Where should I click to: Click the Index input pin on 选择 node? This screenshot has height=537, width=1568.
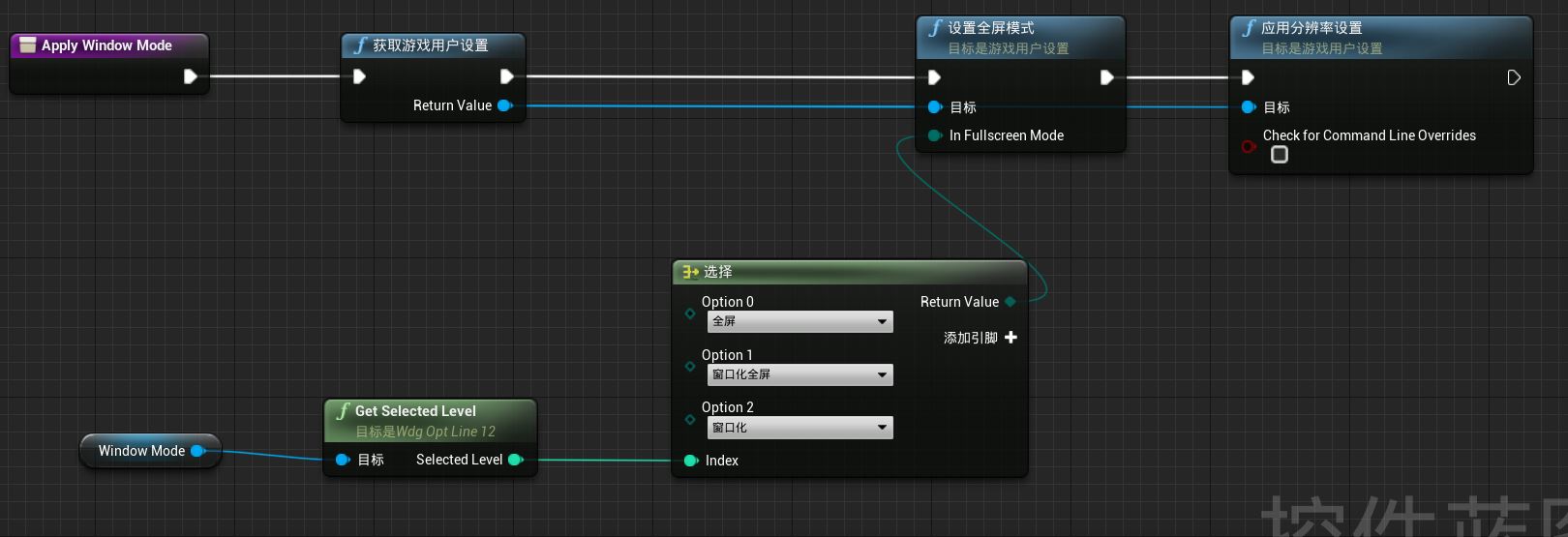[690, 461]
